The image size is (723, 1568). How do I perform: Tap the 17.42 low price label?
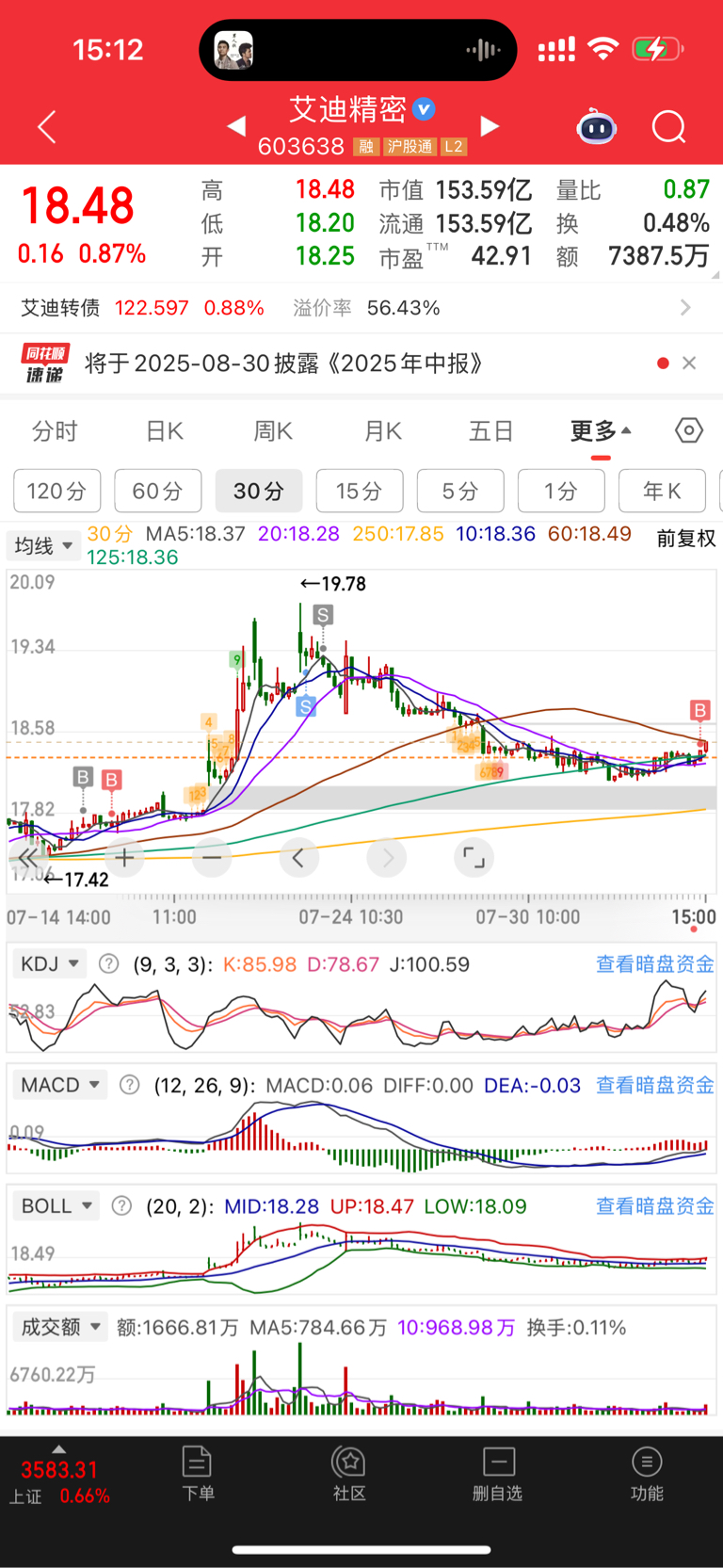(x=76, y=880)
